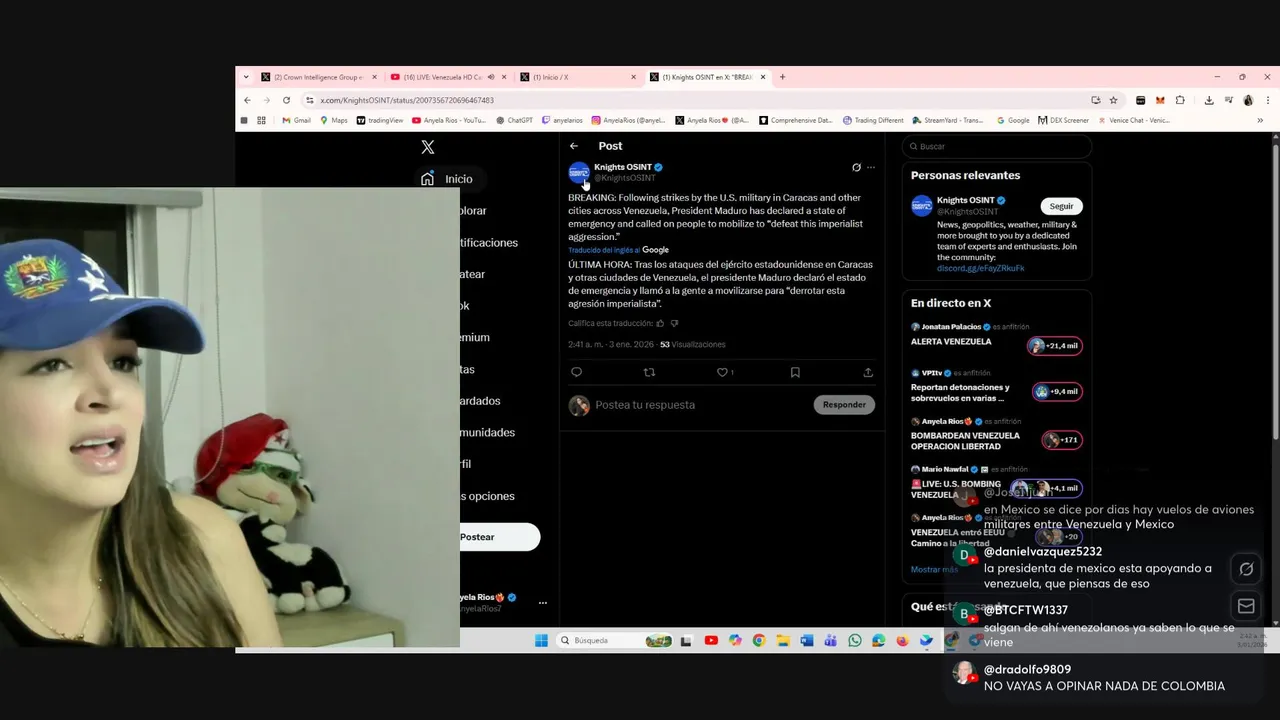
Task: Click the browser address bar URL
Action: [407, 100]
